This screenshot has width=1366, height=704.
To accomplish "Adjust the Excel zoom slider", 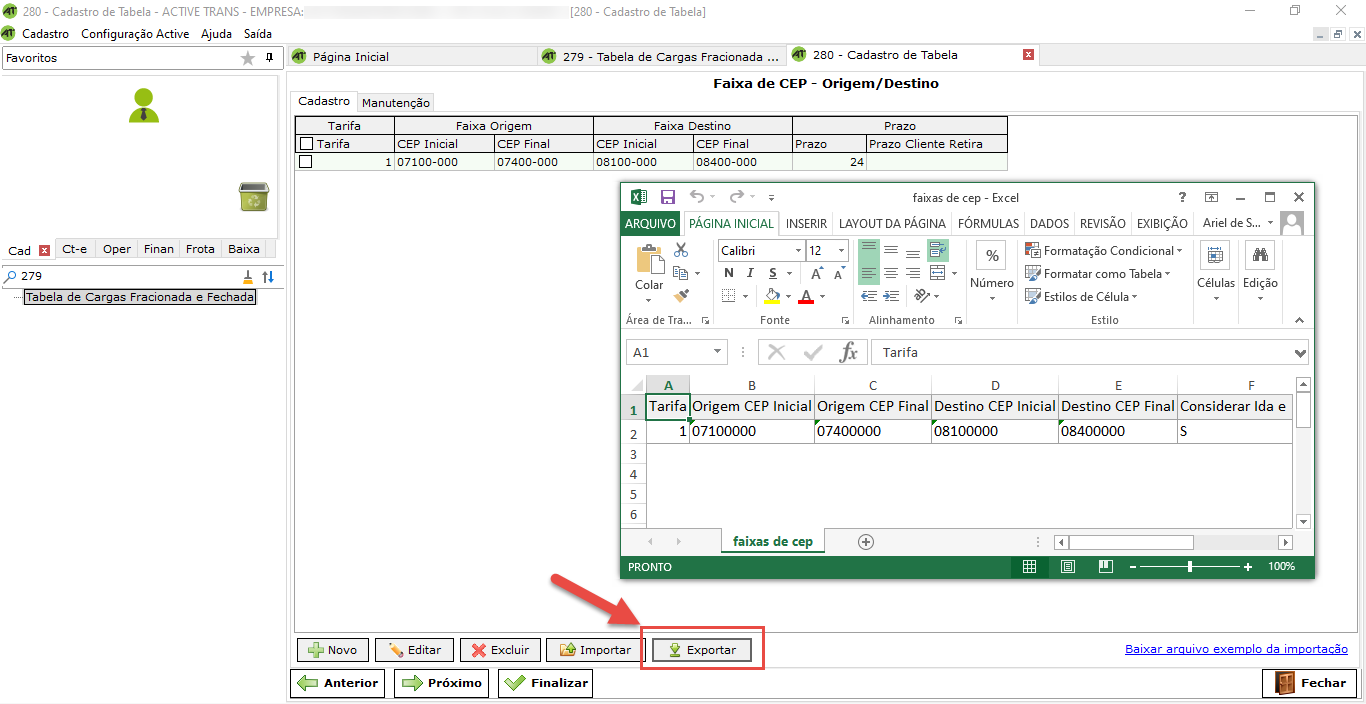I will click(1190, 567).
